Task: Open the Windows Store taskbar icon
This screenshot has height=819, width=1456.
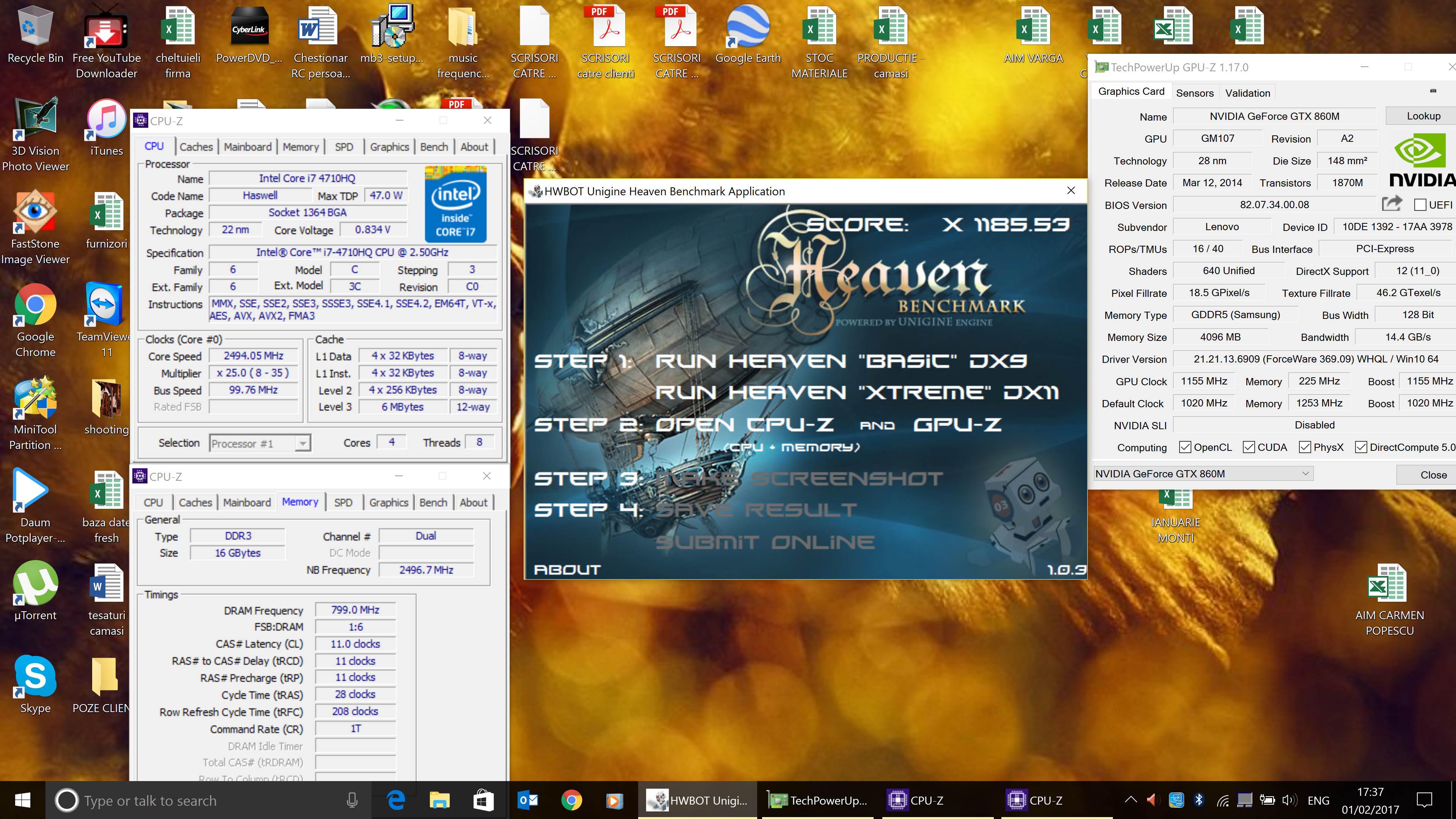Action: coord(483,800)
